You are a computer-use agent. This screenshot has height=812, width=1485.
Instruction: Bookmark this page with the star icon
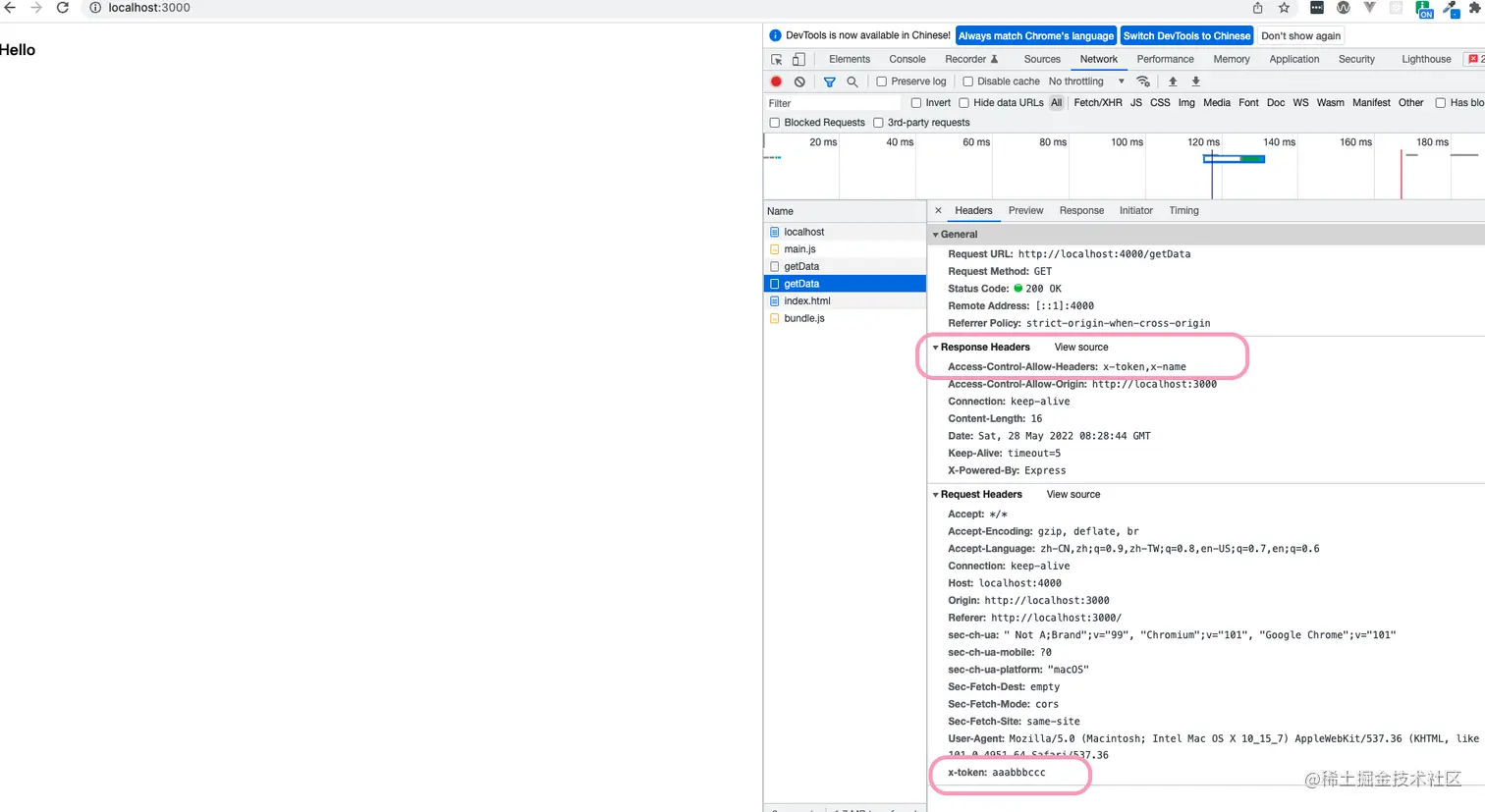[1284, 8]
